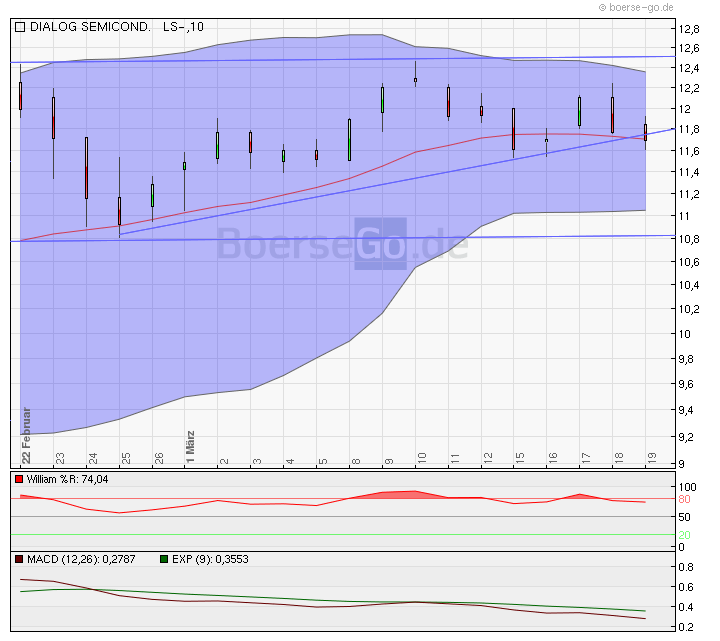Screen dimensions: 720x641
Task: Click the green candlestick for March 17
Action: point(579,111)
